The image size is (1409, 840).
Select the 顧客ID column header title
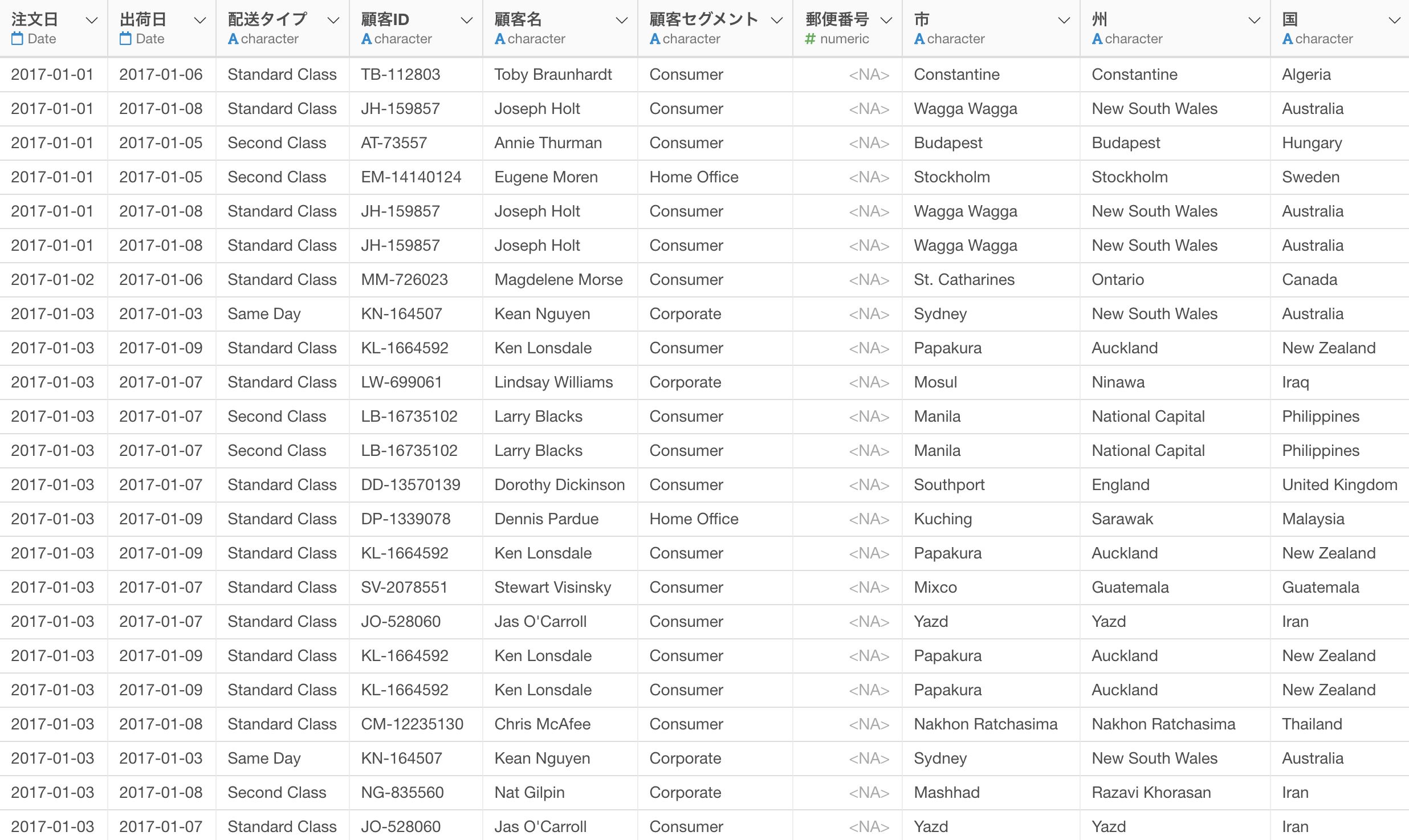[x=385, y=19]
